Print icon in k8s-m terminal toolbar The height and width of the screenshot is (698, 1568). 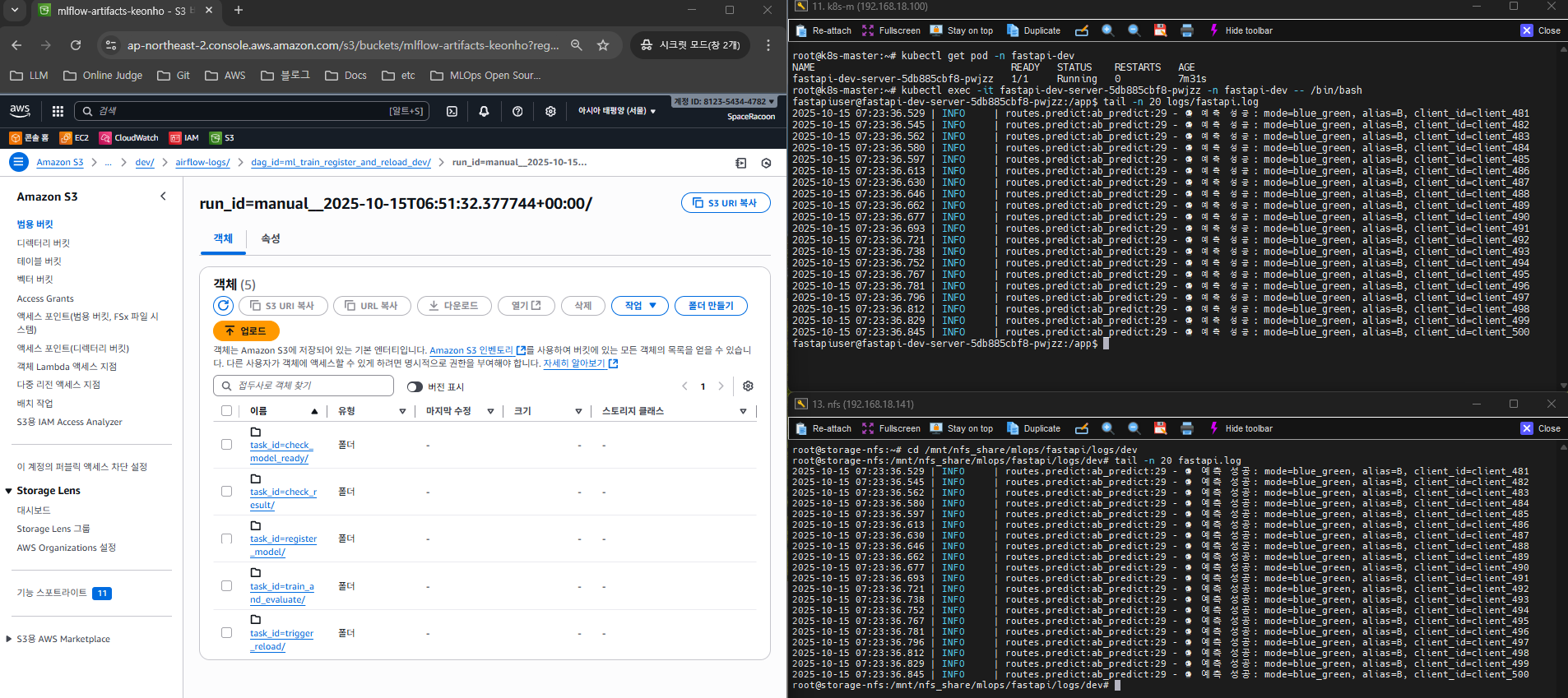click(1186, 30)
